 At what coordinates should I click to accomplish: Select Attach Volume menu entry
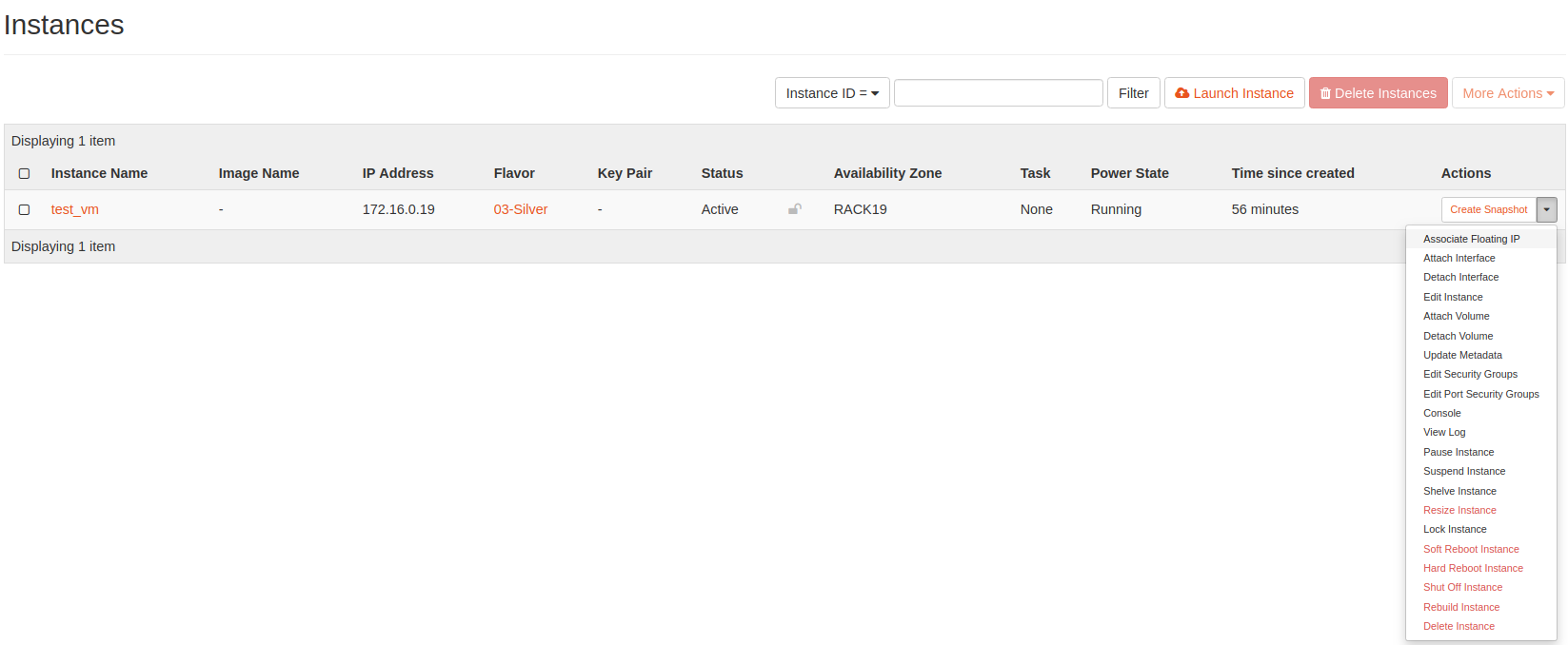(1456, 316)
